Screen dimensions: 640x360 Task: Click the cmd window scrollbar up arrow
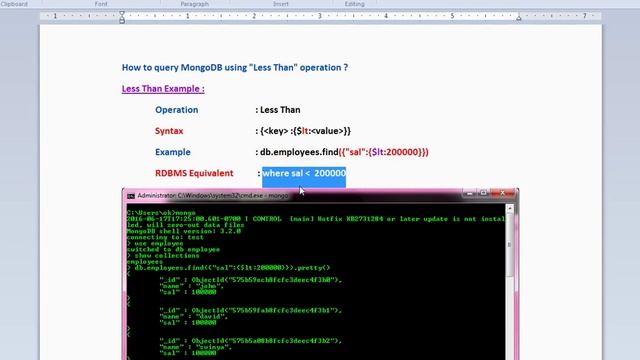pyautogui.click(x=509, y=209)
